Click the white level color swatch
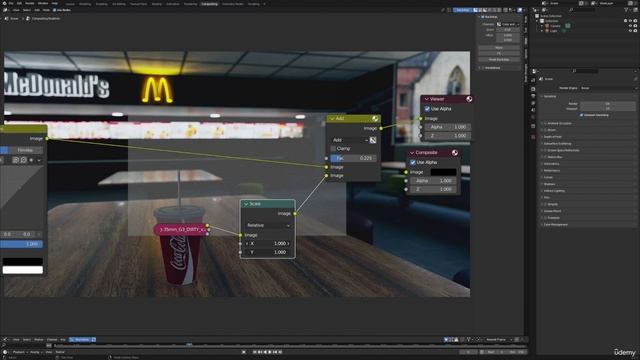This screenshot has width=640, height=360. (x=23, y=270)
